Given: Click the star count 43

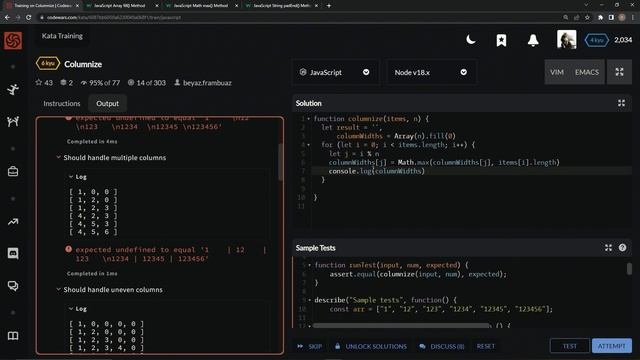Looking at the screenshot, I should coord(44,83).
